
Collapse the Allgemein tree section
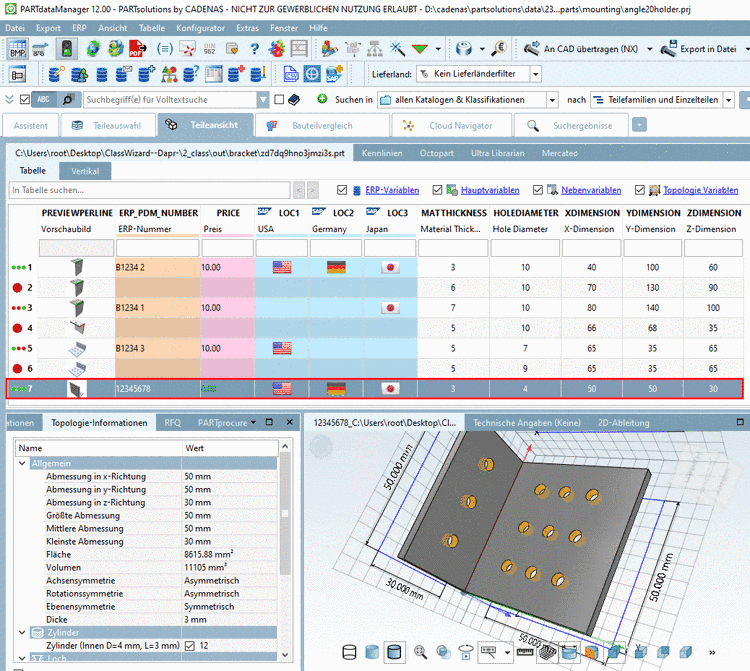(22, 463)
